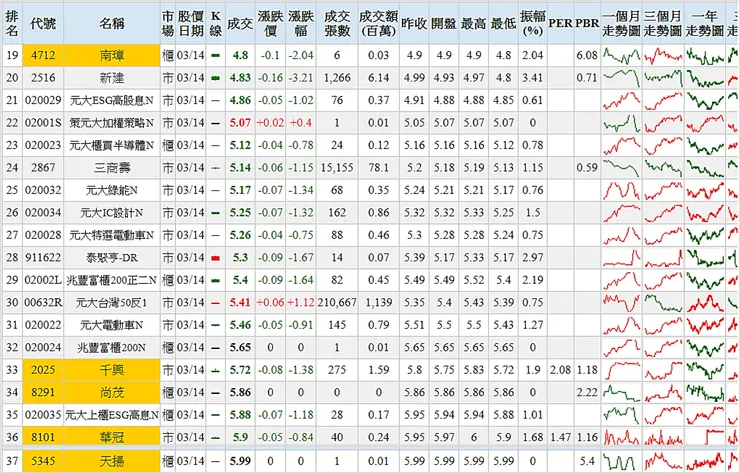Image resolution: width=740 pixels, height=473 pixels.
Task: Click the 排名 ranking column header
Action: click(x=12, y=24)
